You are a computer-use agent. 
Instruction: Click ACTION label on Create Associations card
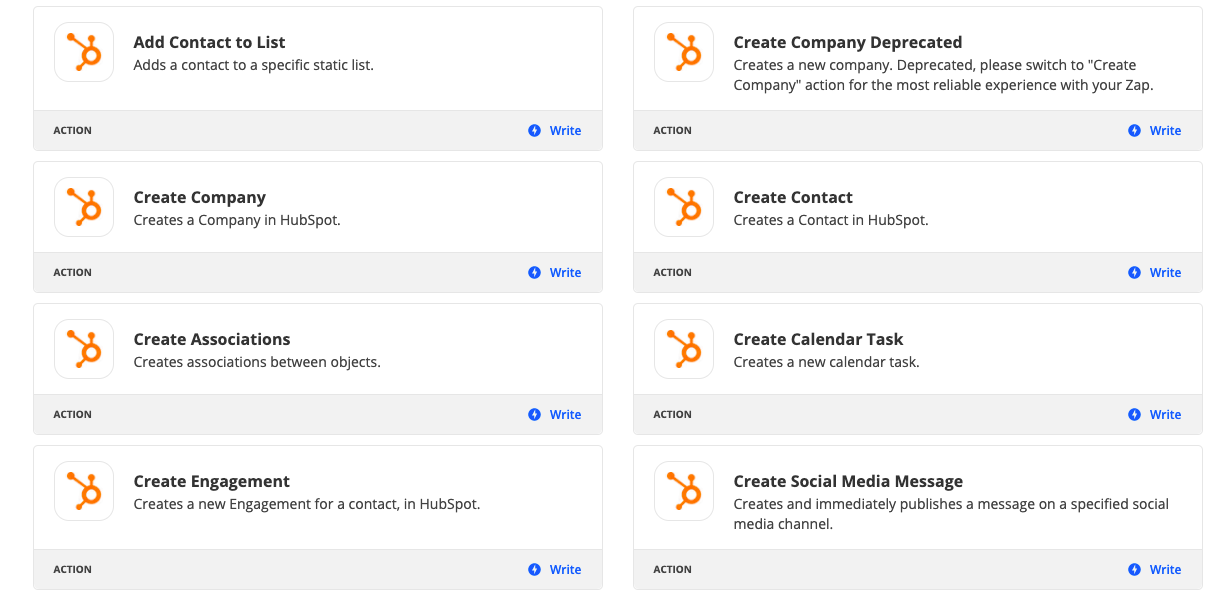(72, 415)
